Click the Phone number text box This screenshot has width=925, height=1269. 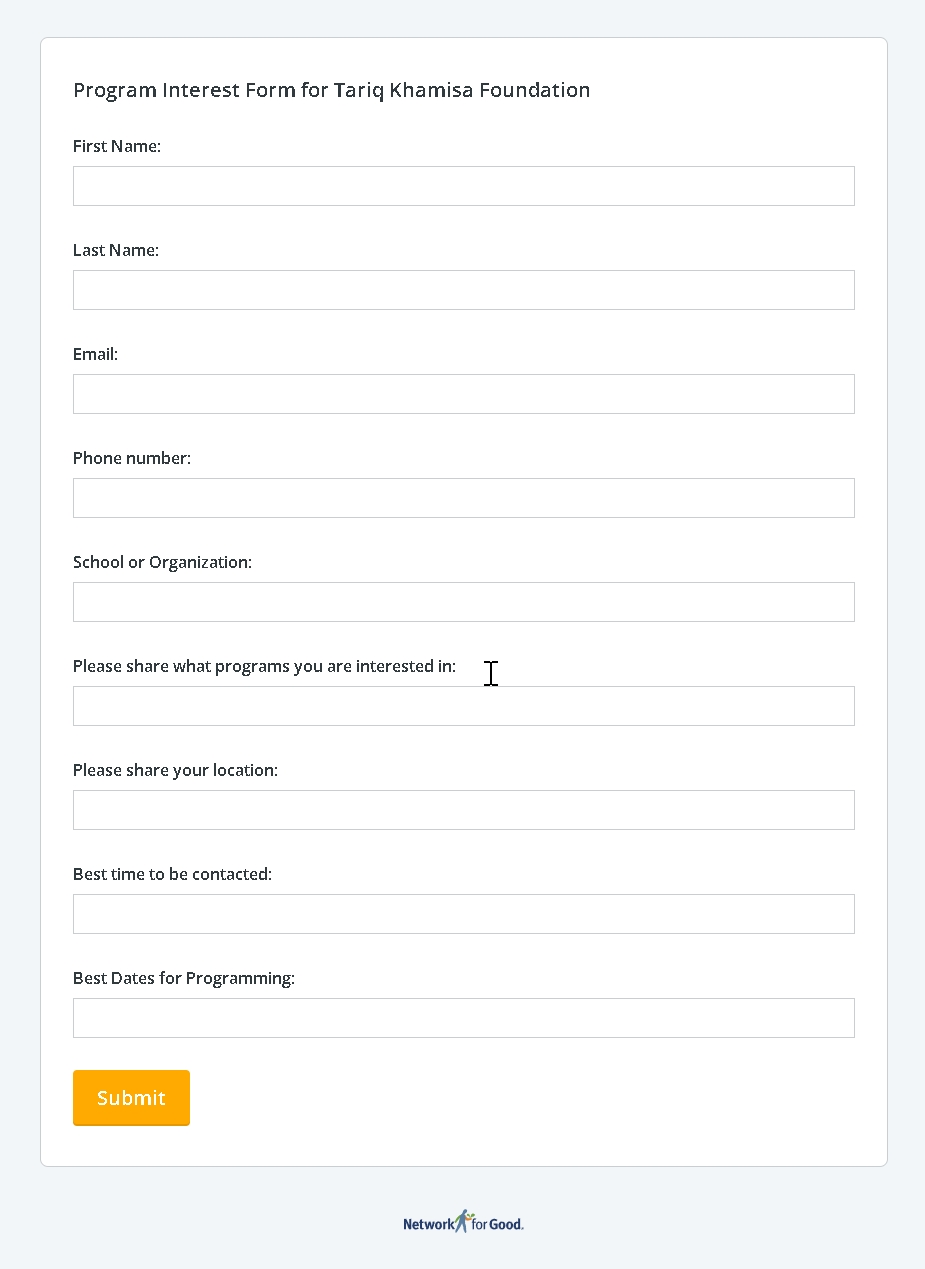point(464,498)
